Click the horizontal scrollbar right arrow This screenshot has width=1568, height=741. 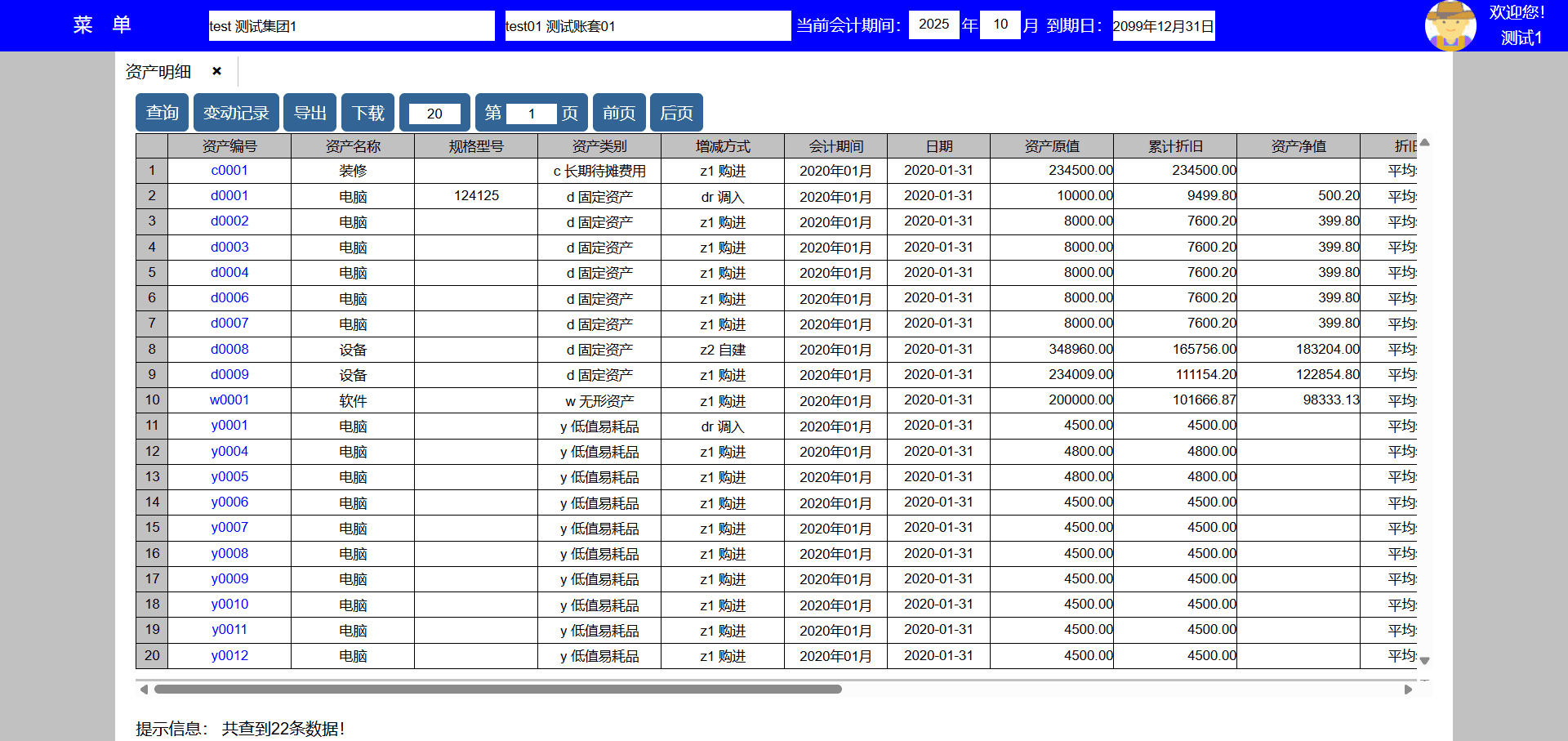coord(1408,690)
